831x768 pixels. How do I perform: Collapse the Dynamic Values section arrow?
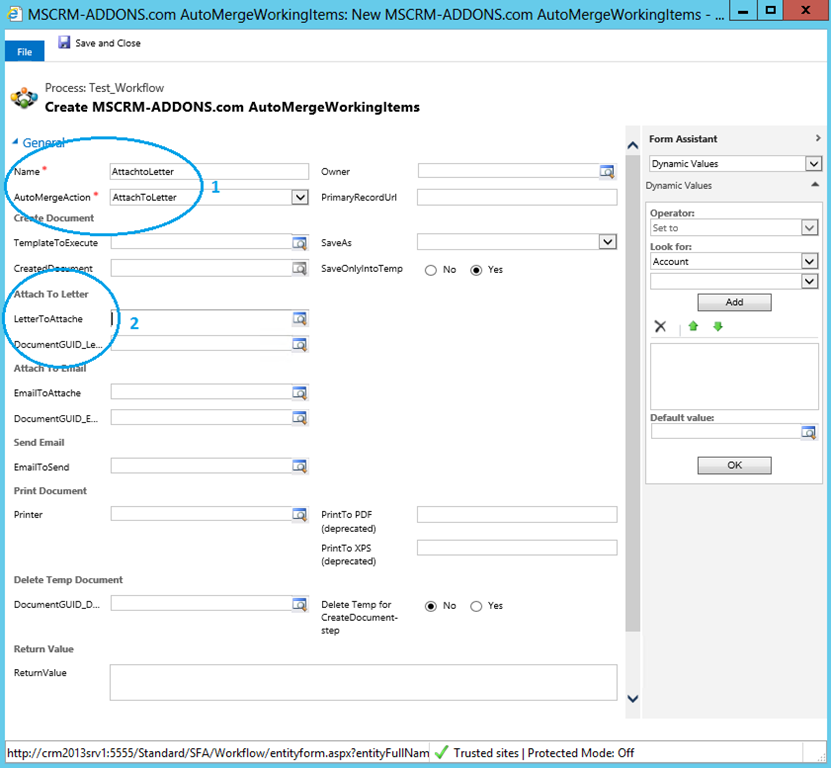[x=815, y=184]
